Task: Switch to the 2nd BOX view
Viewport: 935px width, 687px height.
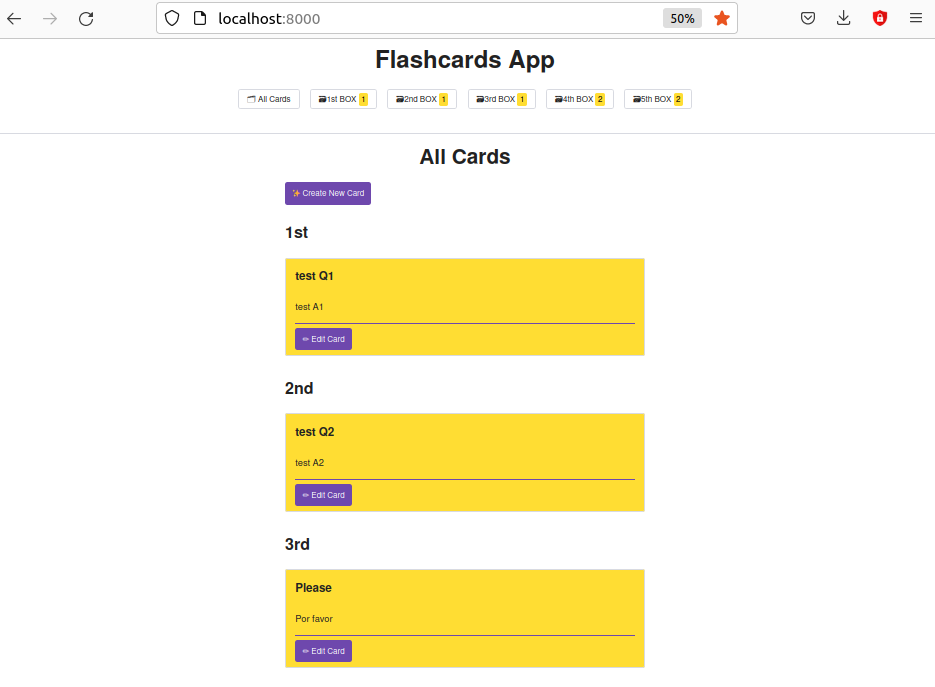Action: coord(421,99)
